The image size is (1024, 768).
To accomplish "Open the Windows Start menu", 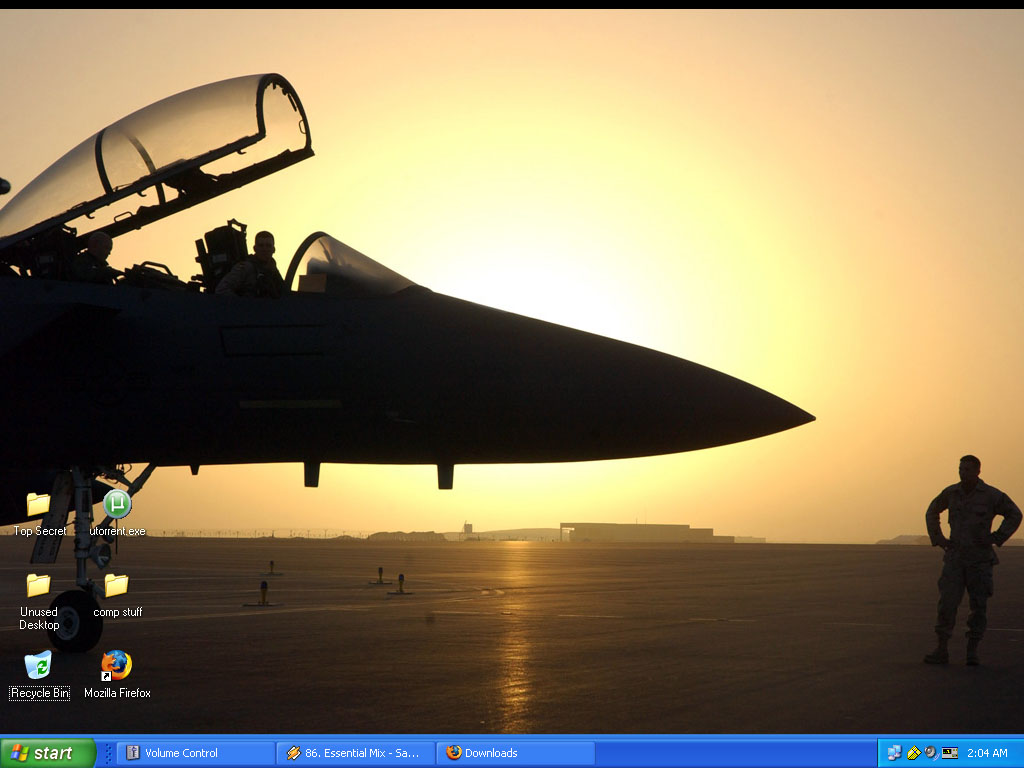I will [x=48, y=753].
